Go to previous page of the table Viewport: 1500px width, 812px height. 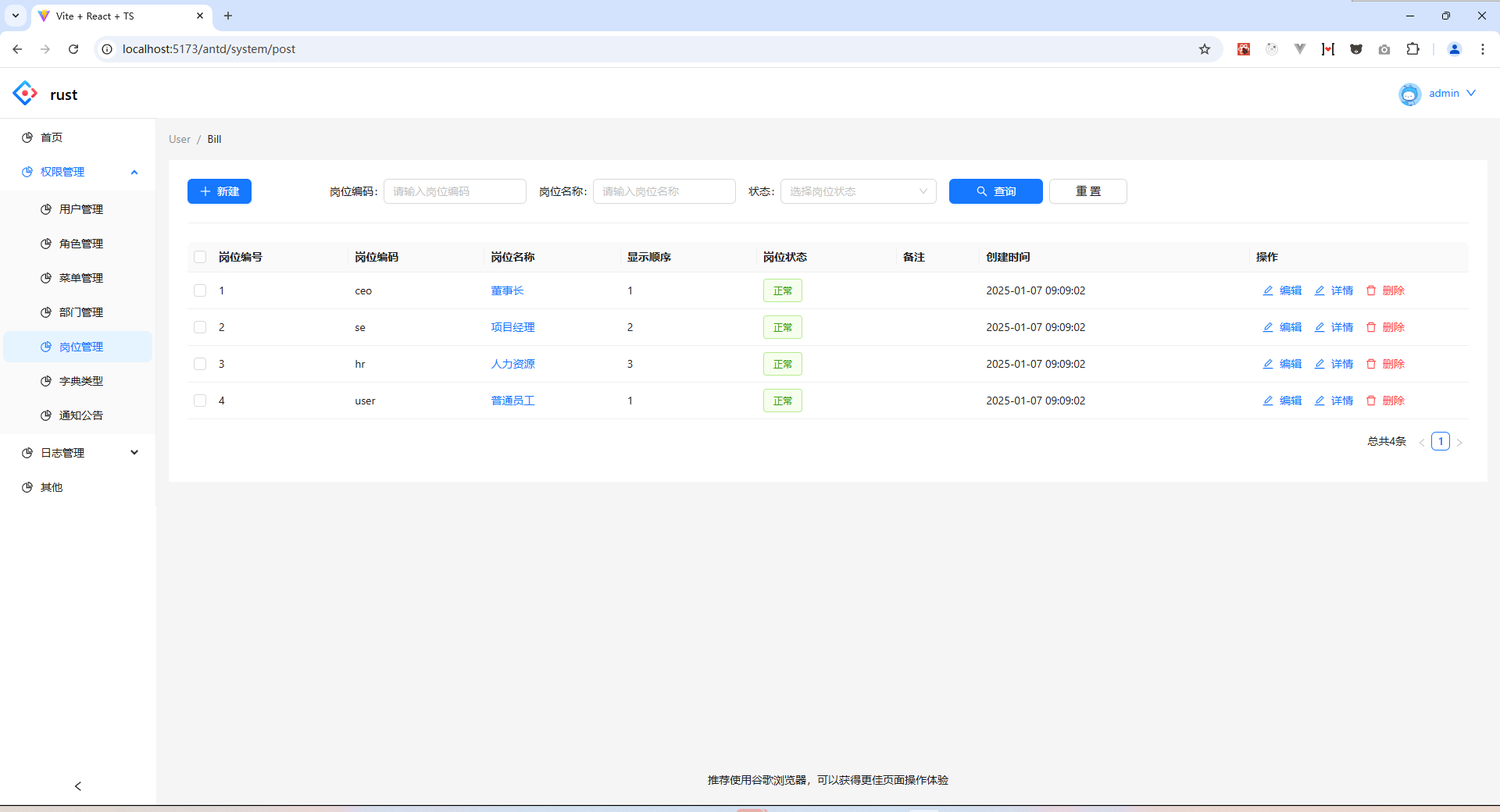(1422, 442)
